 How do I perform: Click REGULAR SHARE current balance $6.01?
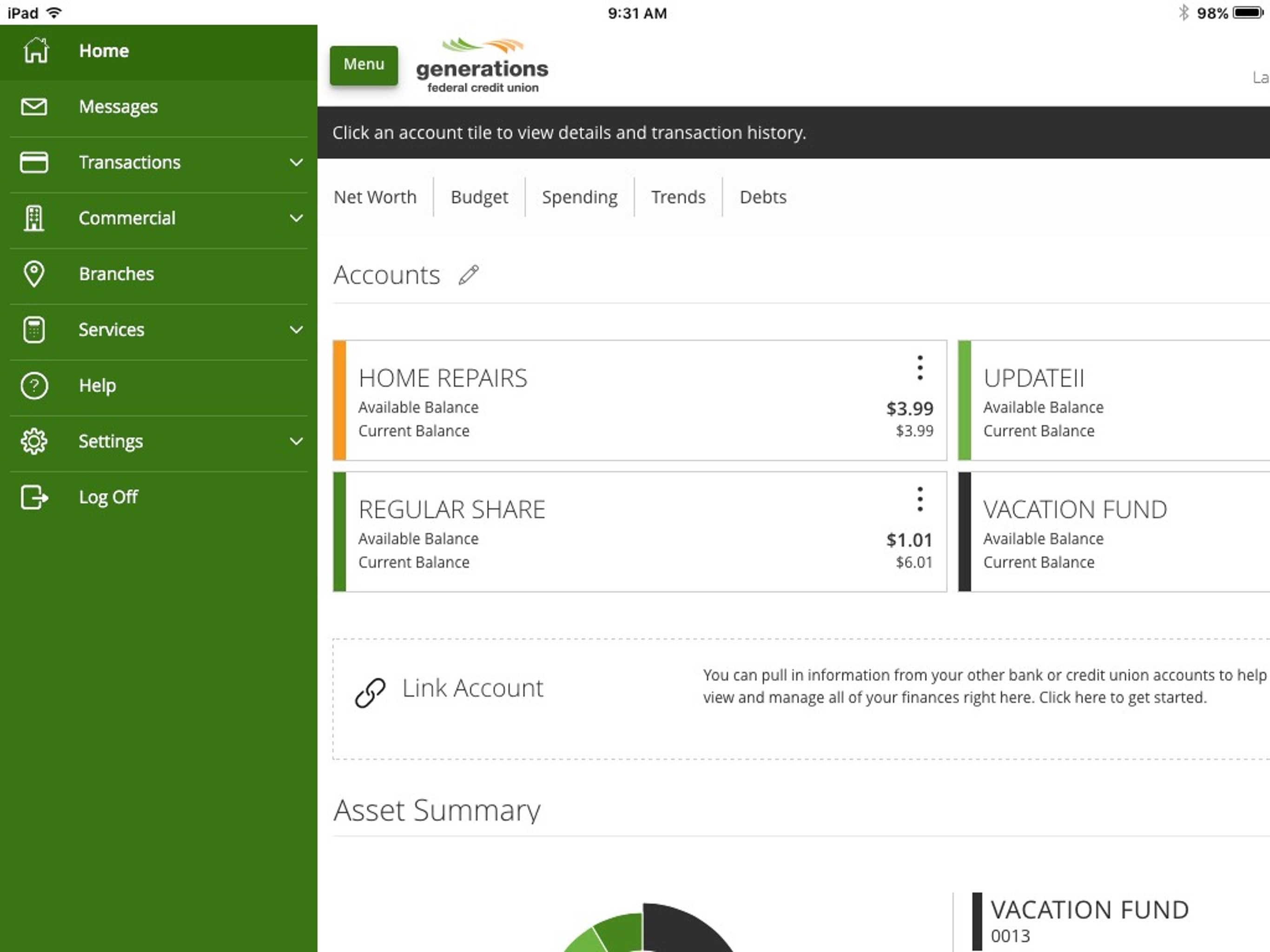pos(914,562)
